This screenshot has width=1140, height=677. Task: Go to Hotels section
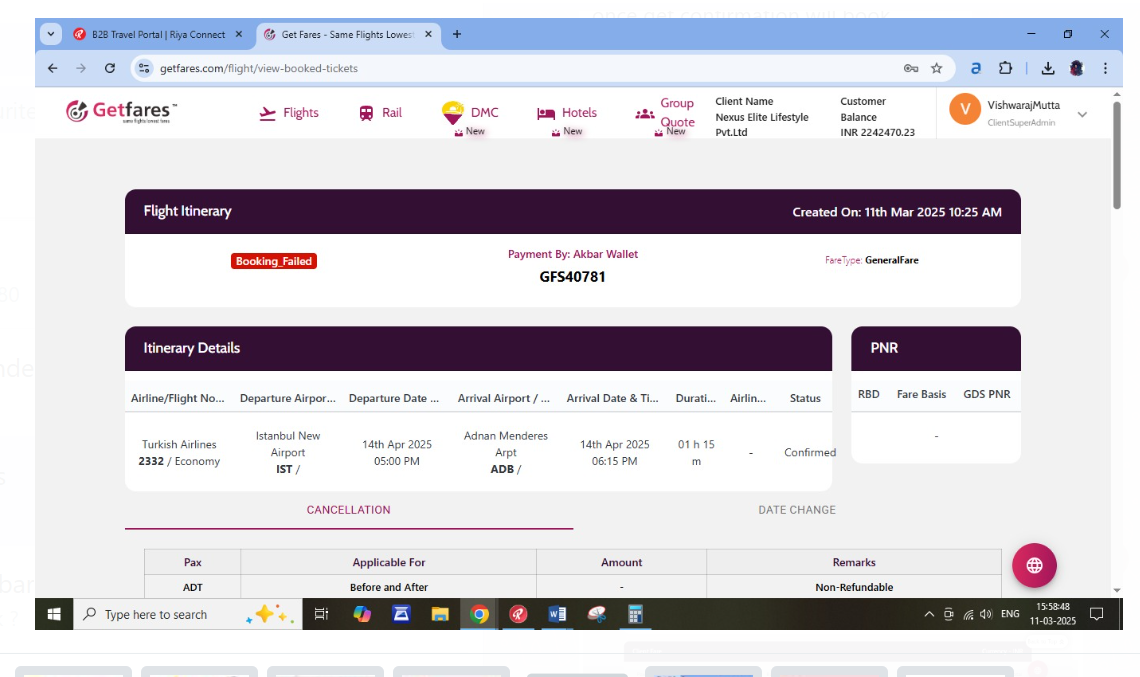[x=567, y=113]
